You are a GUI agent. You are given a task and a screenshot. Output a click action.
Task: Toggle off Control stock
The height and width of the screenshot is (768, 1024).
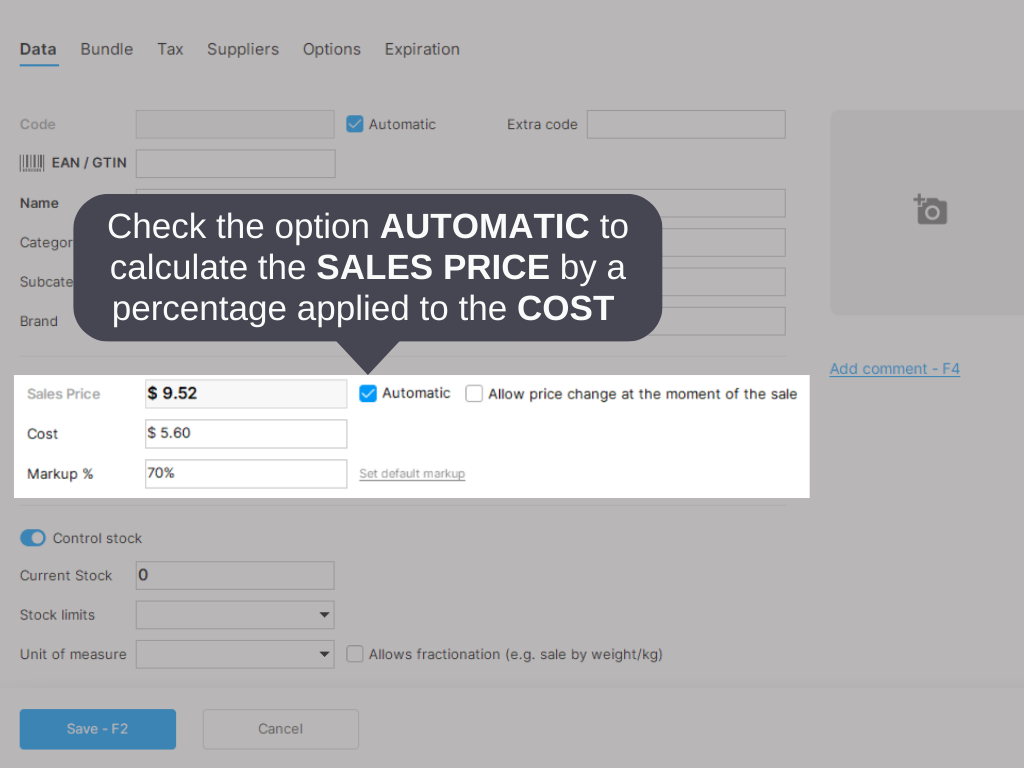32,537
